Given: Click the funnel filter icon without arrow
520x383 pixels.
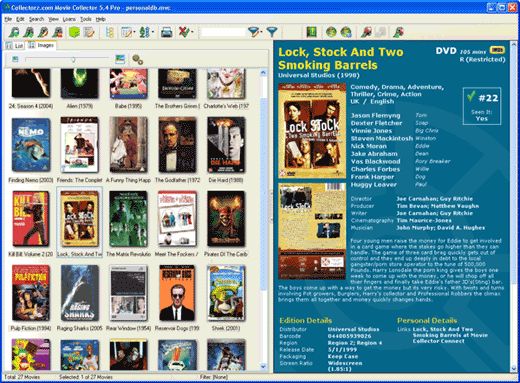Looking at the screenshot, I should (272, 32).
